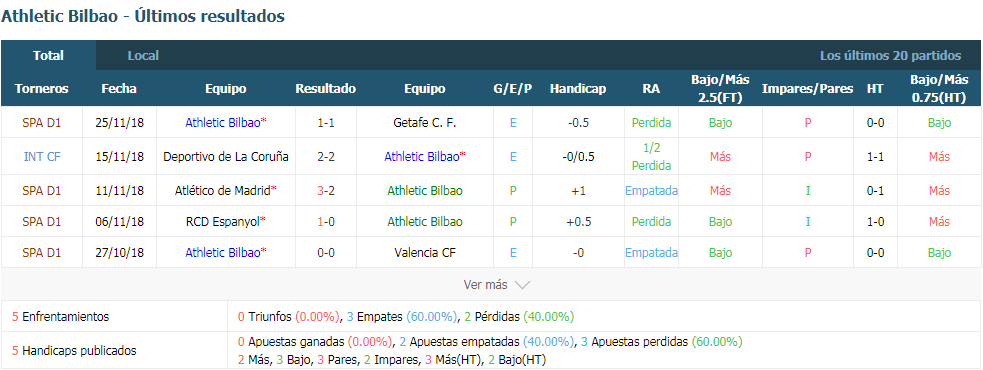The width and height of the screenshot is (983, 370).
Task: Open Deportivo de La Coruña link
Action: pyautogui.click(x=226, y=156)
